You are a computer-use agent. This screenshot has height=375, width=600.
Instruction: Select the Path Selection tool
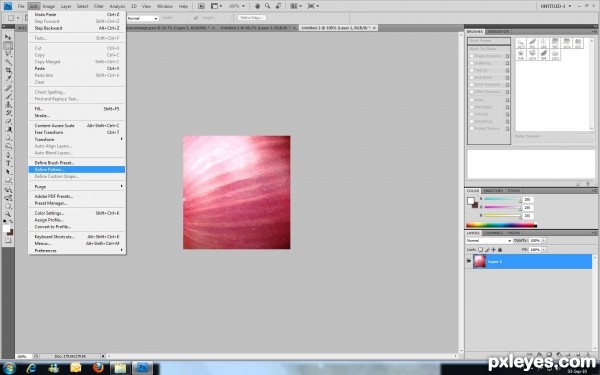tap(8, 172)
